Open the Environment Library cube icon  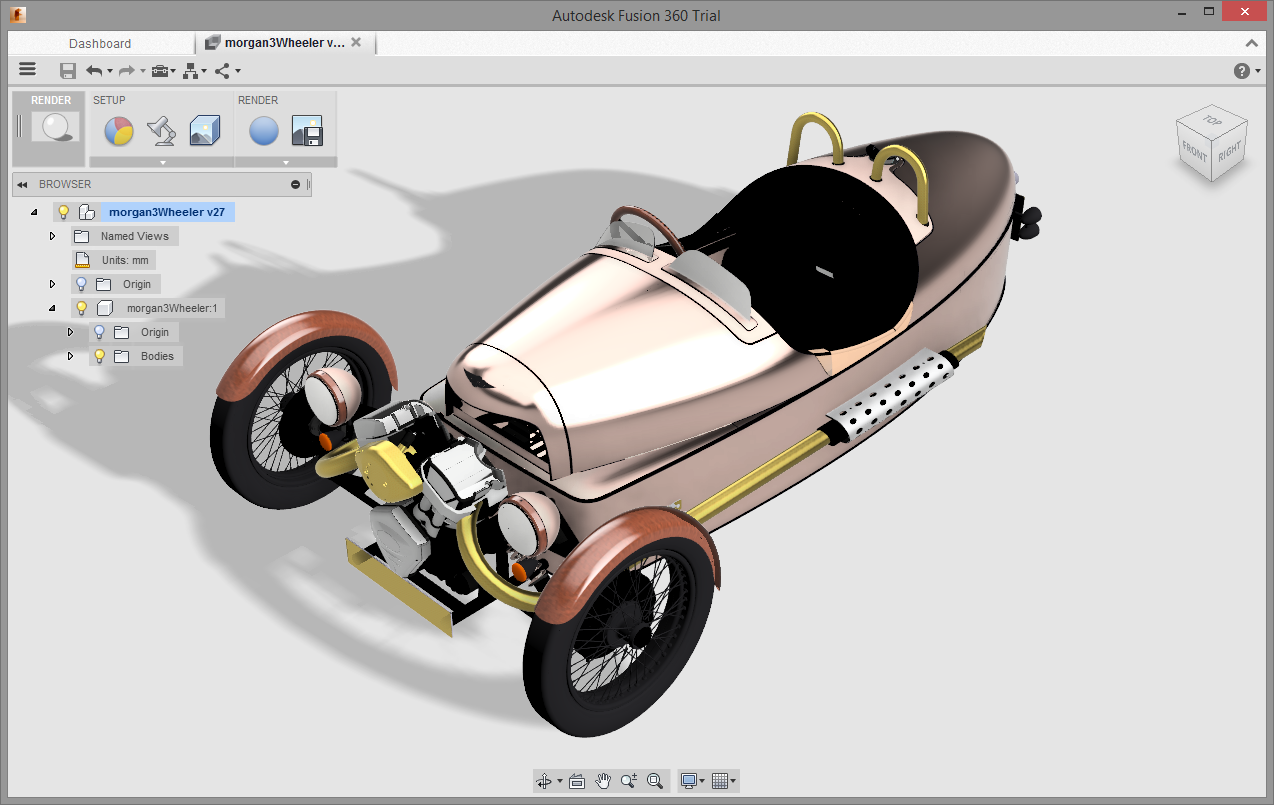[204, 131]
